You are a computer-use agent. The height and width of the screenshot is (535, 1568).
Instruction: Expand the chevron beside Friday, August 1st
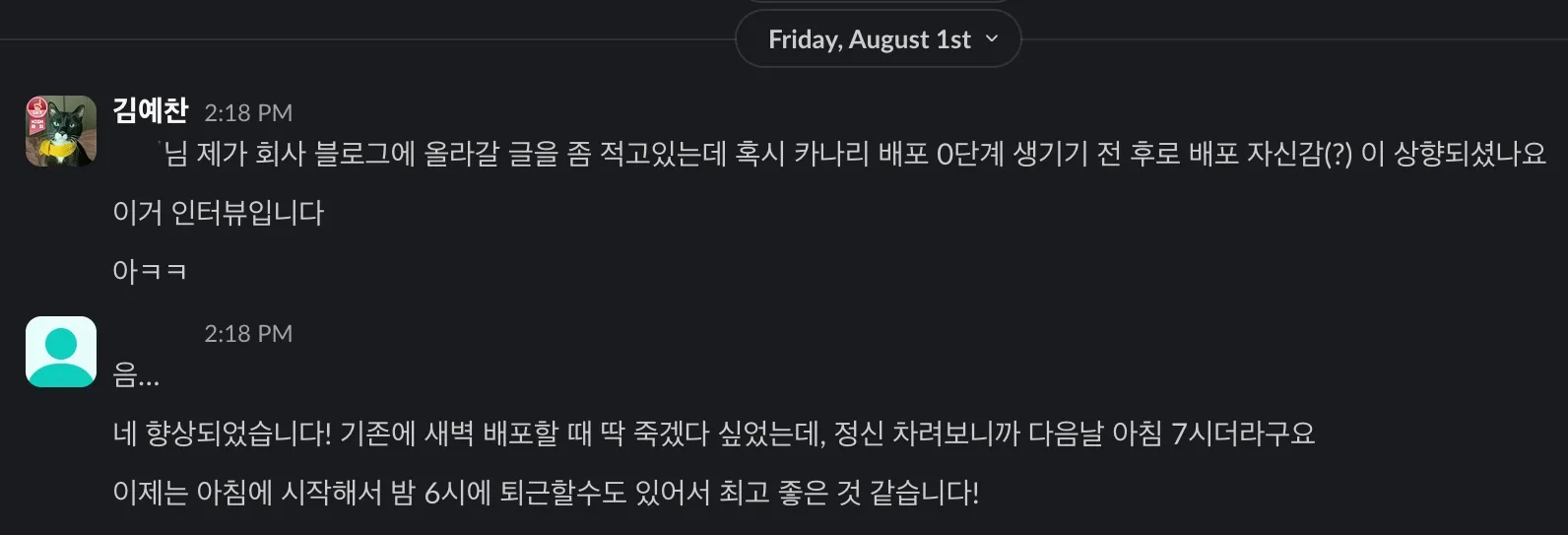pyautogui.click(x=992, y=38)
